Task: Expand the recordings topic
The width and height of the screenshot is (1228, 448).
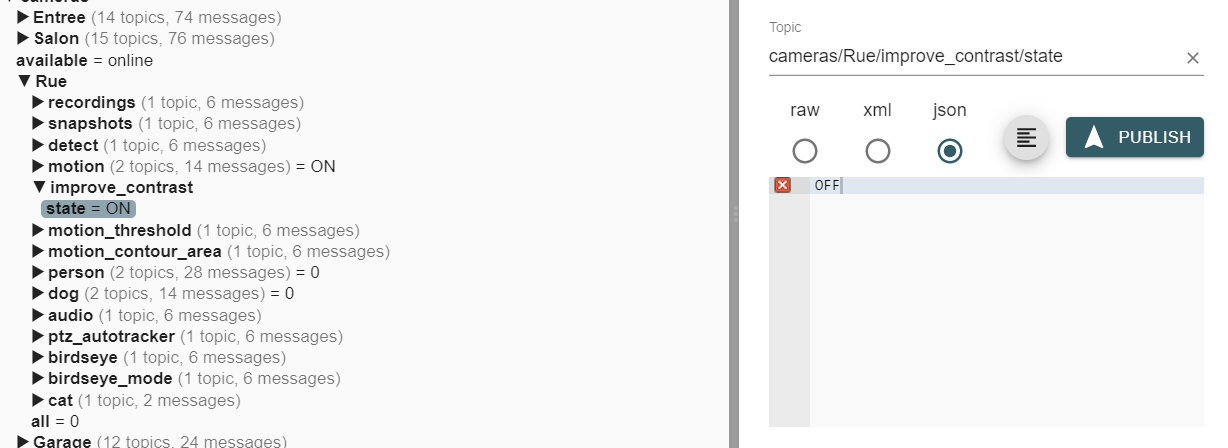Action: [x=40, y=102]
